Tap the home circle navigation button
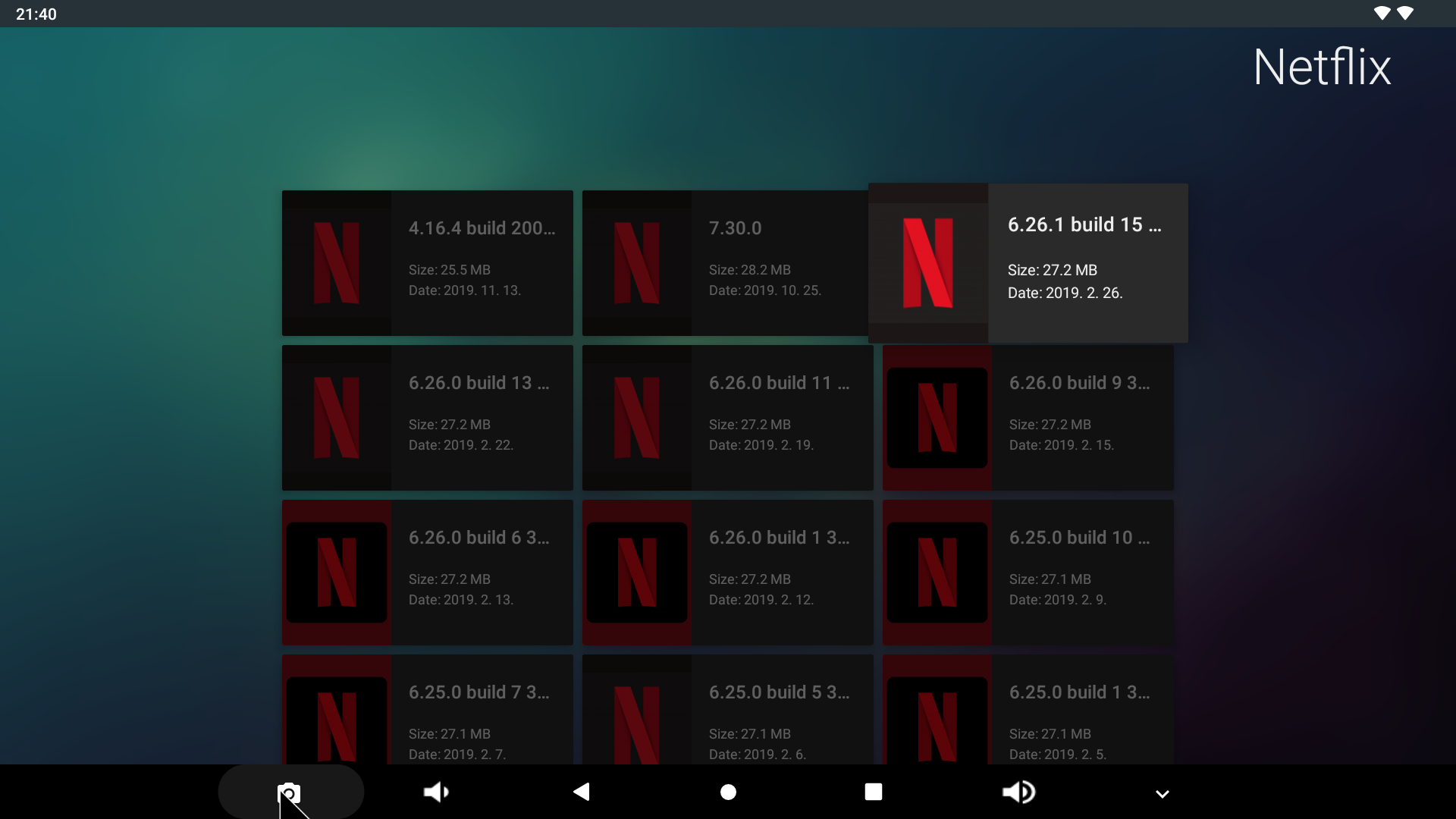Screen dimensions: 1456x819 (728, 792)
